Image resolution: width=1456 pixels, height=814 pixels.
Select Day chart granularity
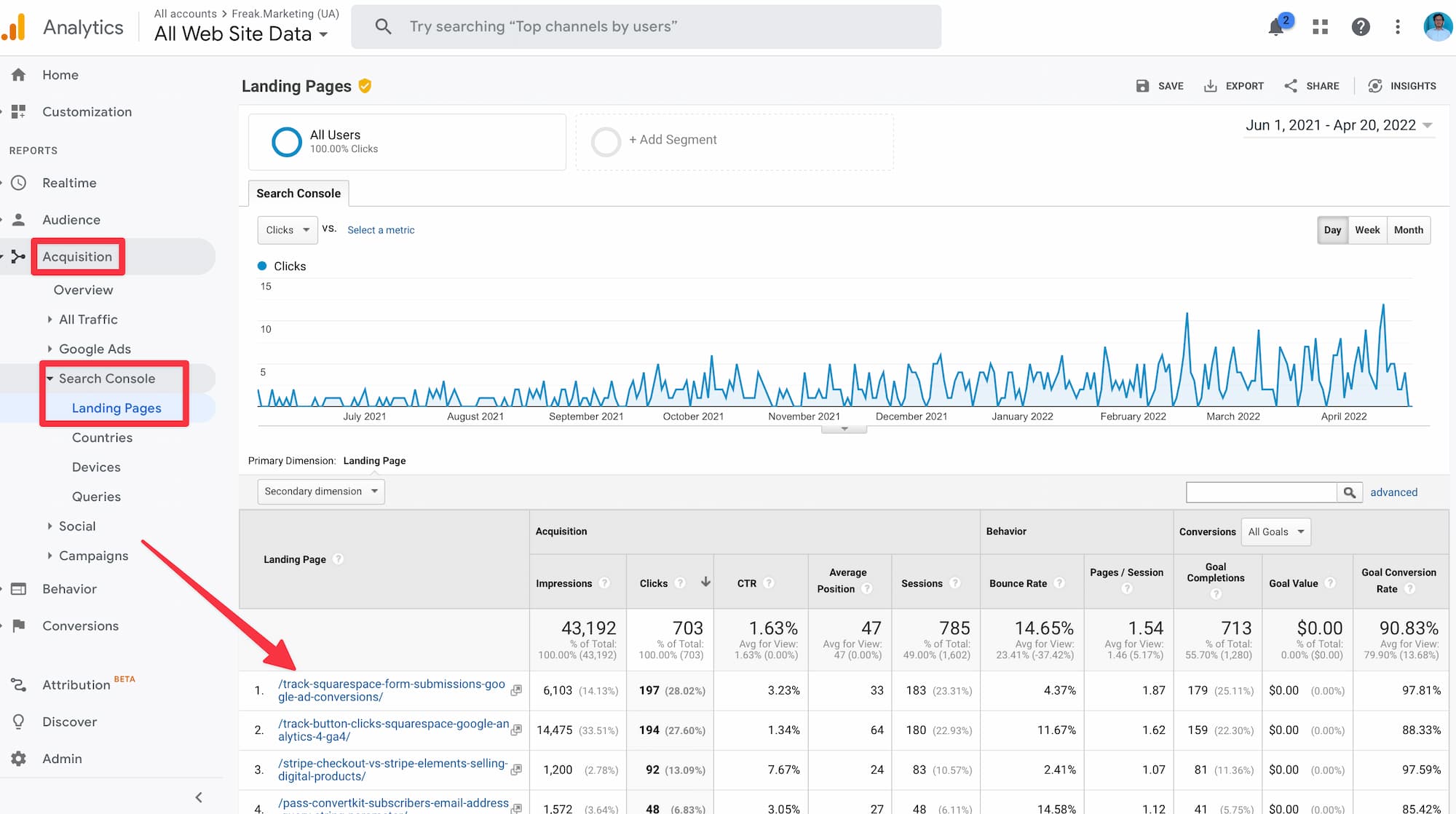pyautogui.click(x=1332, y=230)
